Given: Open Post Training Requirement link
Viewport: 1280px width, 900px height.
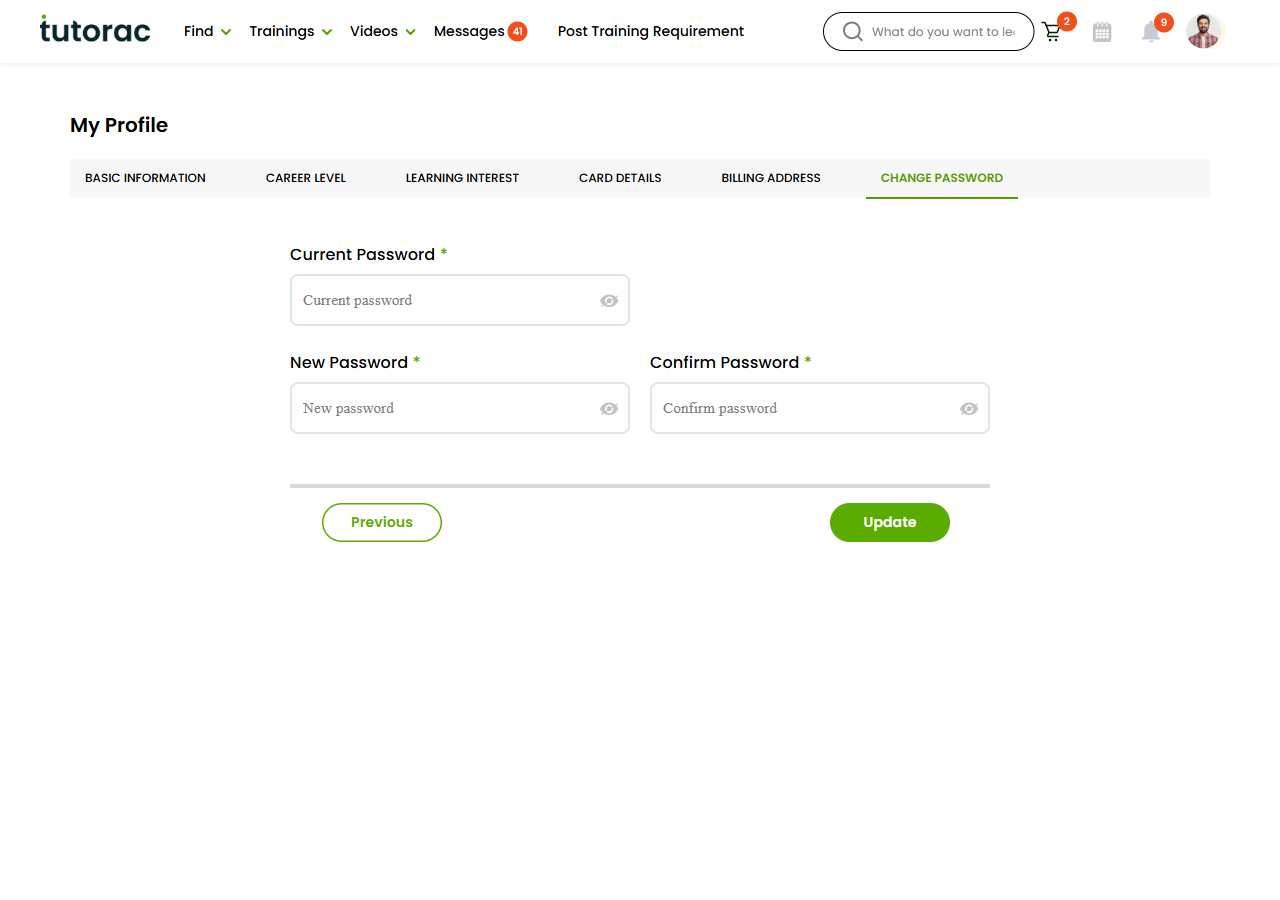Looking at the screenshot, I should (x=651, y=31).
